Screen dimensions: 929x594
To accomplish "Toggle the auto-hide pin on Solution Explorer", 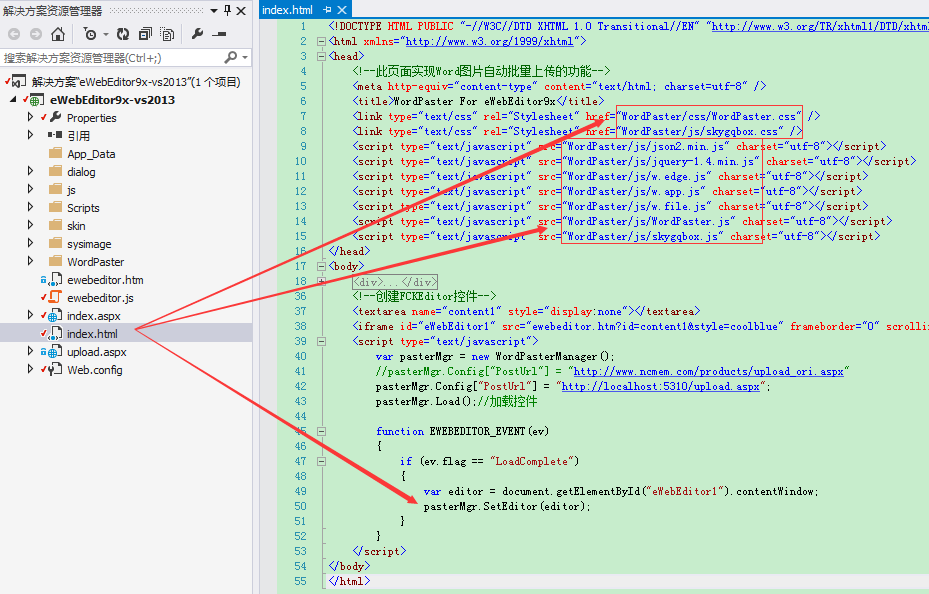I will tap(228, 11).
